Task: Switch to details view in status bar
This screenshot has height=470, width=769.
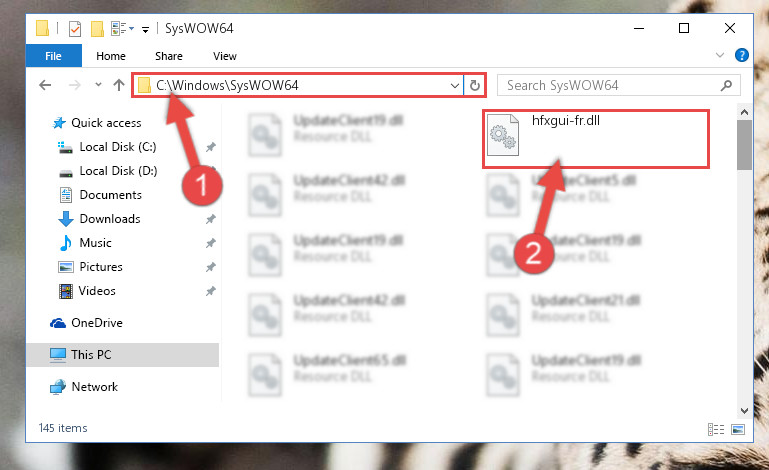Action: tap(716, 430)
